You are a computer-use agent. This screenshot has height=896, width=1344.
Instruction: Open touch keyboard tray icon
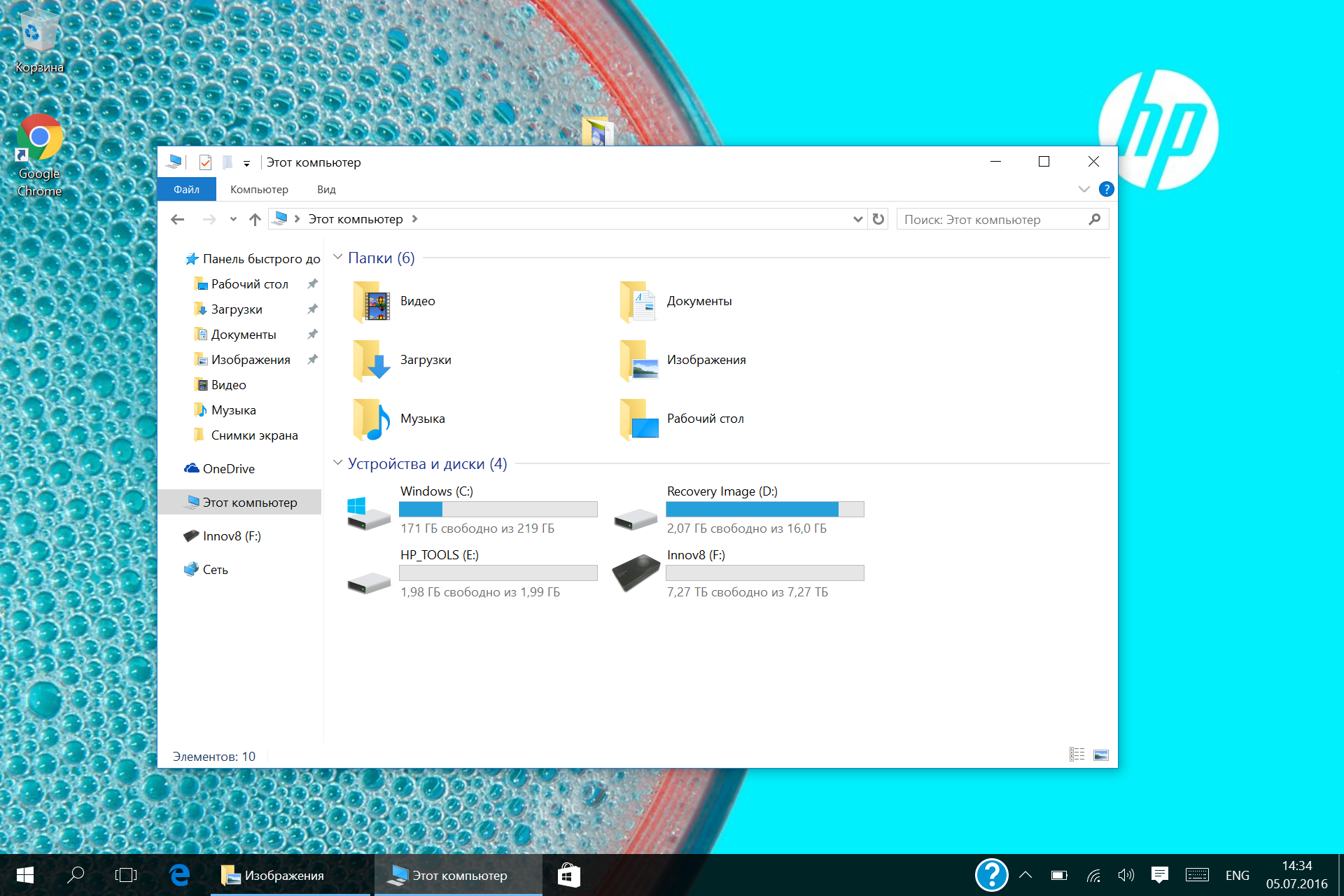[x=1197, y=875]
